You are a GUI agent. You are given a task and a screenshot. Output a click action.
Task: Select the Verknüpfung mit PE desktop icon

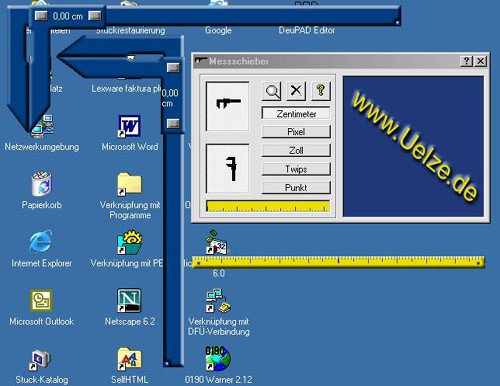[x=130, y=242]
